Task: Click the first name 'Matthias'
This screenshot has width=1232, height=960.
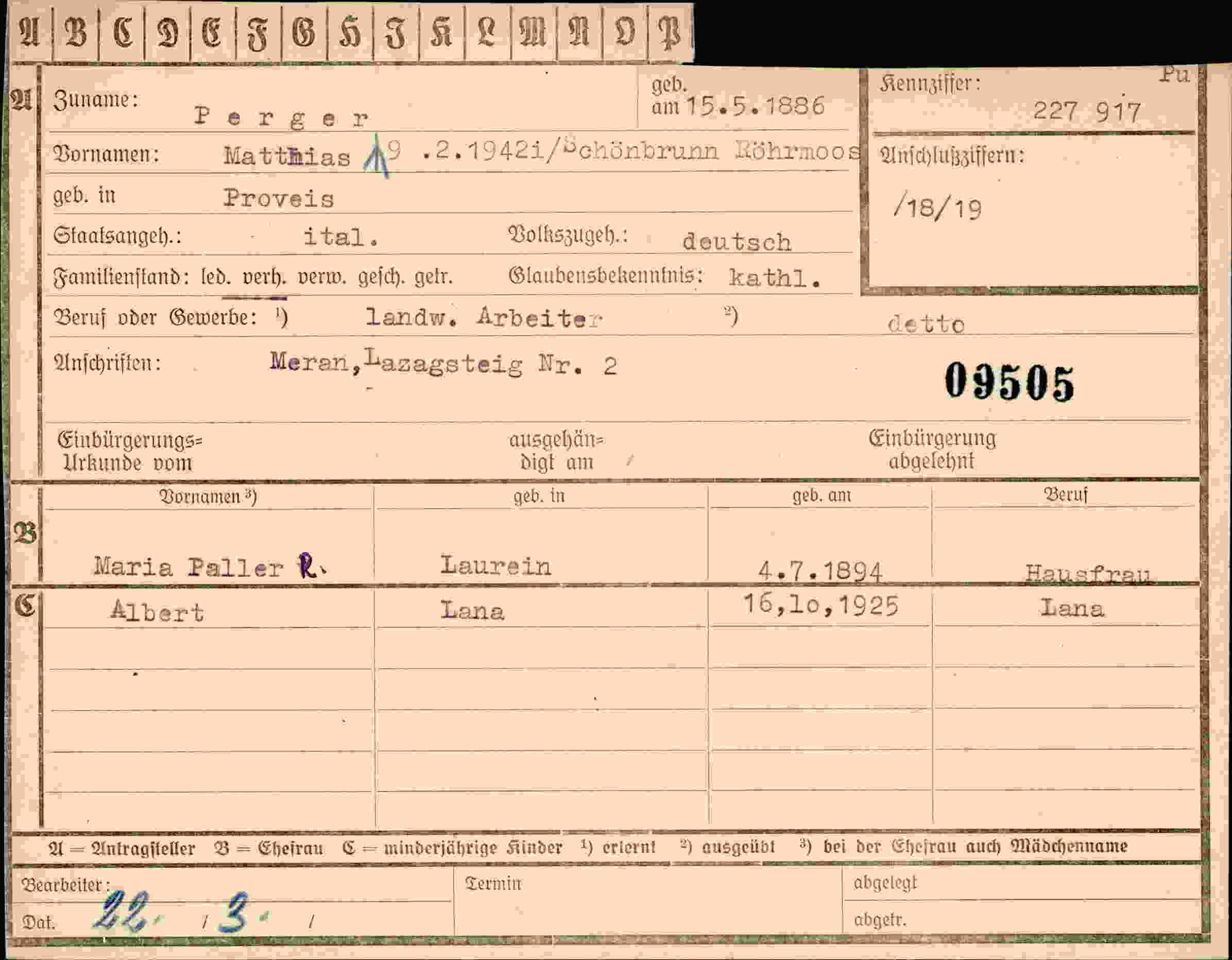Action: point(286,156)
